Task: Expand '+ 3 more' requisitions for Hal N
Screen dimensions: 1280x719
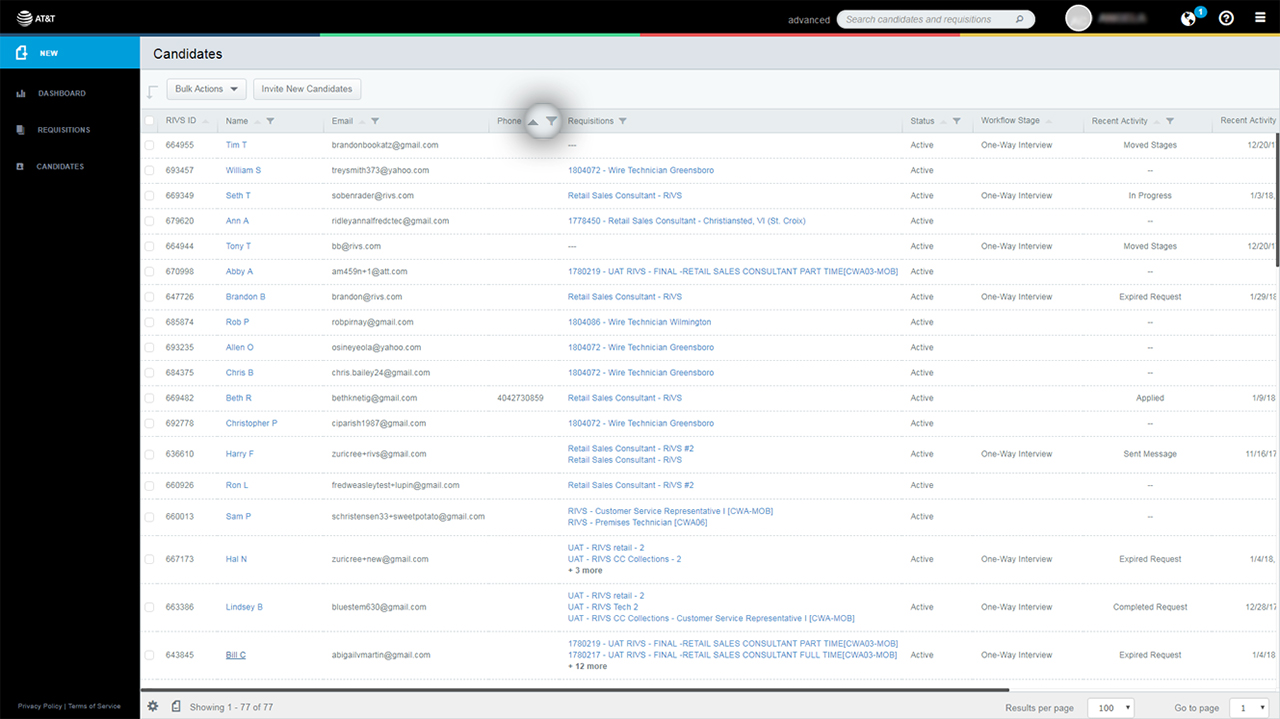Action: point(585,571)
